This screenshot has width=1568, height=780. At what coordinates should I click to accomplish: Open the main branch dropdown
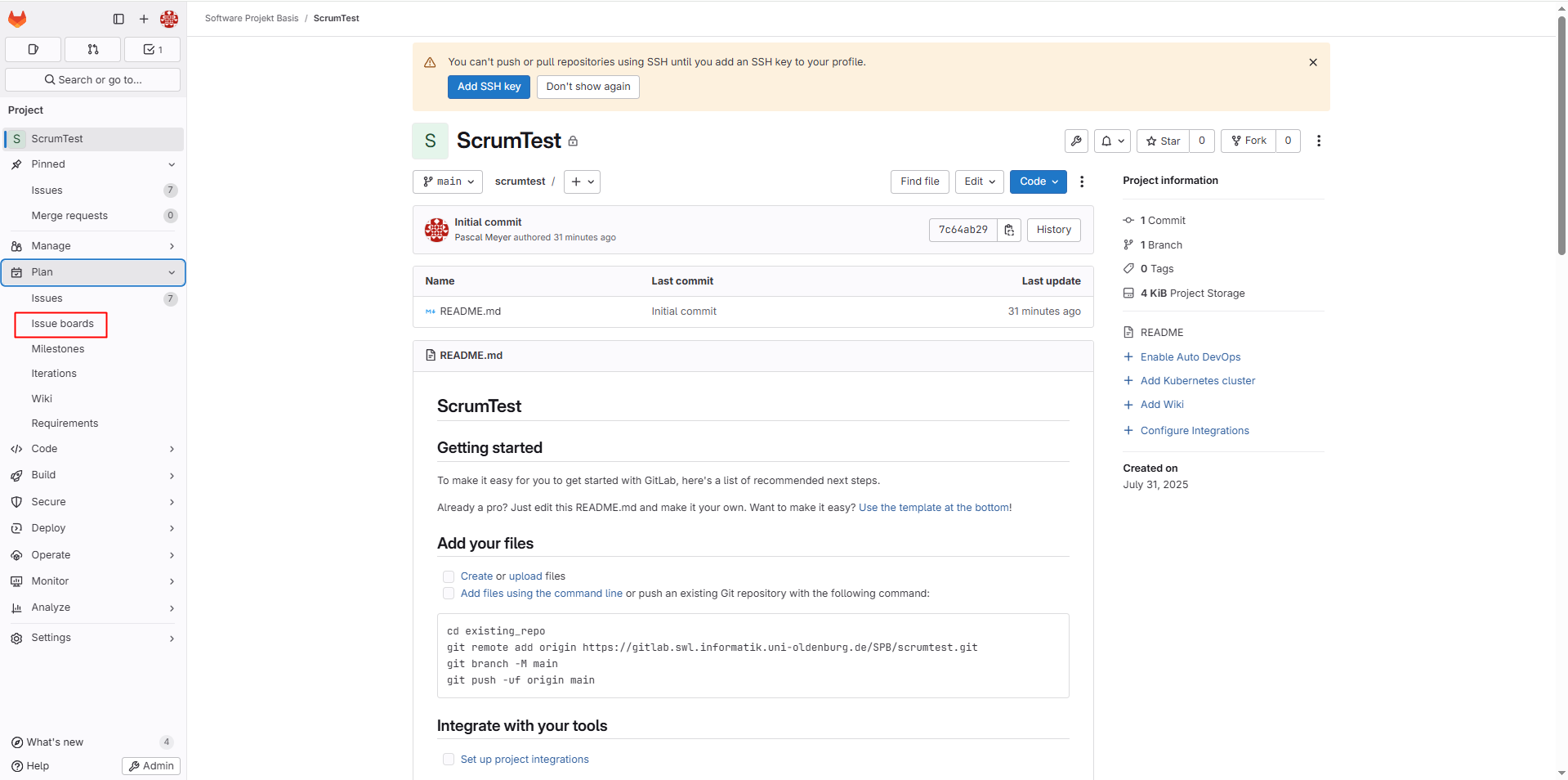[448, 182]
